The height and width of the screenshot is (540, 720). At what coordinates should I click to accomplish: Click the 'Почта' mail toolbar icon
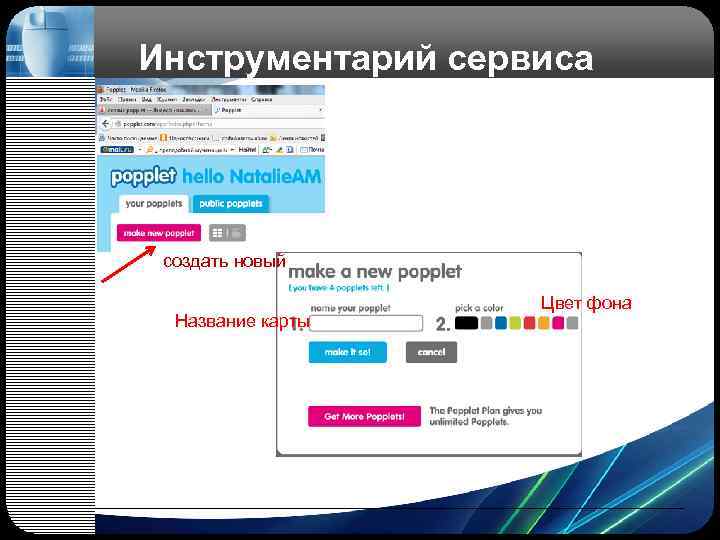pos(312,150)
